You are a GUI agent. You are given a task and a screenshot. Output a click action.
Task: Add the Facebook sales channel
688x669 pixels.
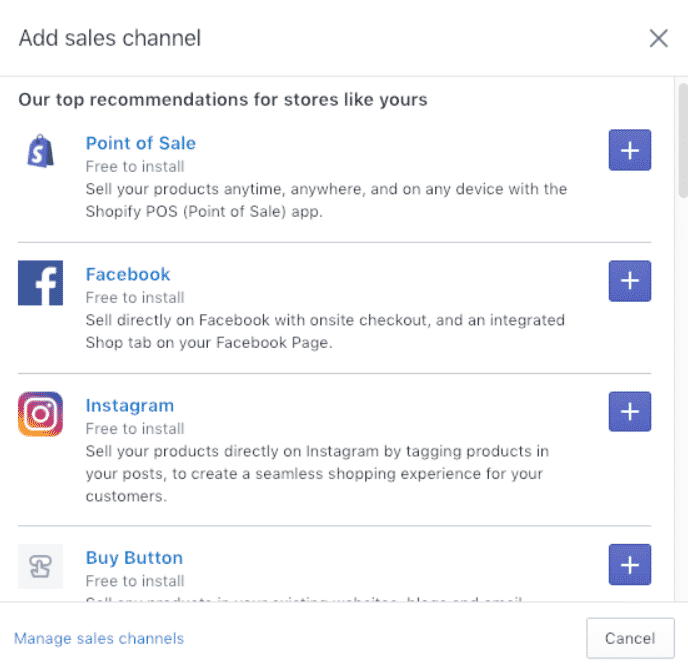point(630,281)
